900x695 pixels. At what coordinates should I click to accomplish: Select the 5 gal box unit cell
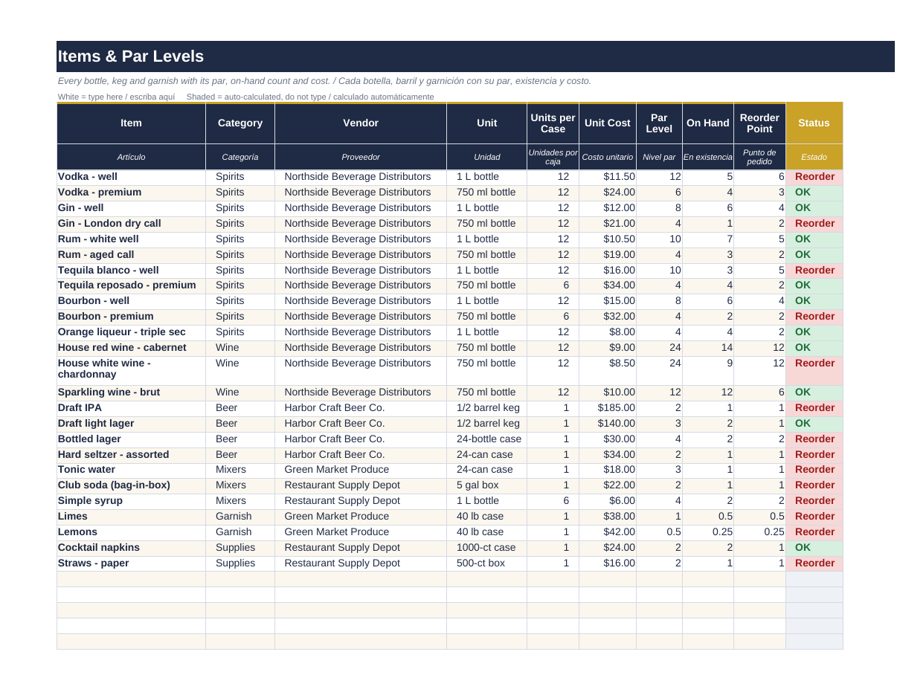pos(487,485)
